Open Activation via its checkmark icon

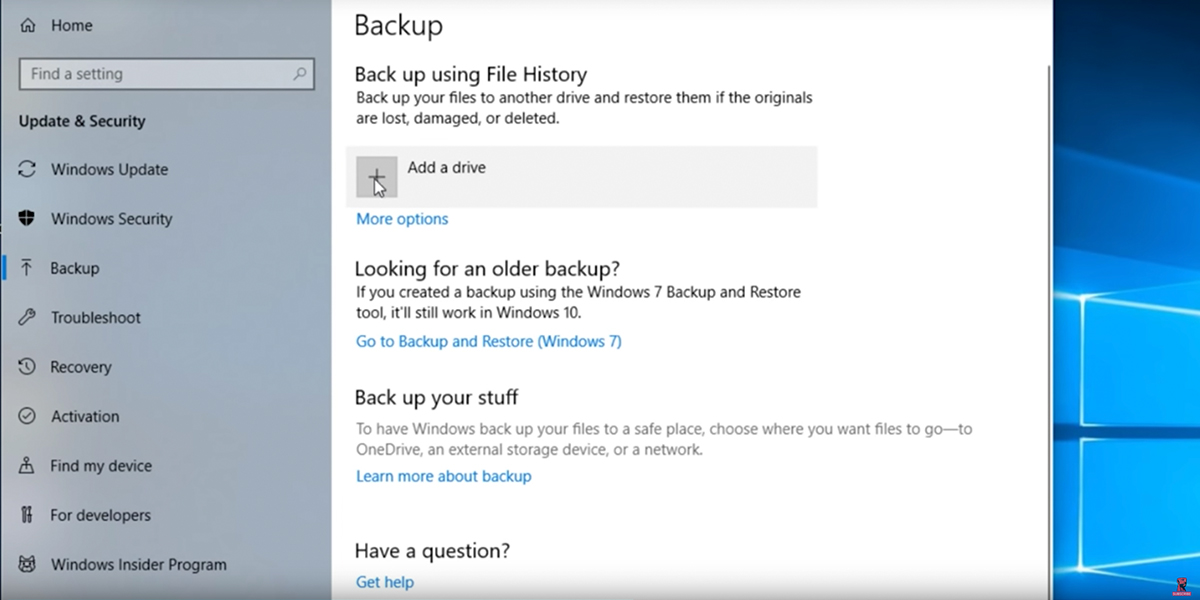(x=25, y=416)
